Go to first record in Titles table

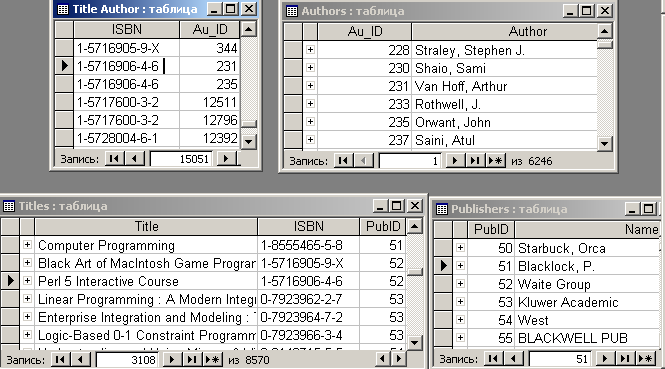click(60, 360)
